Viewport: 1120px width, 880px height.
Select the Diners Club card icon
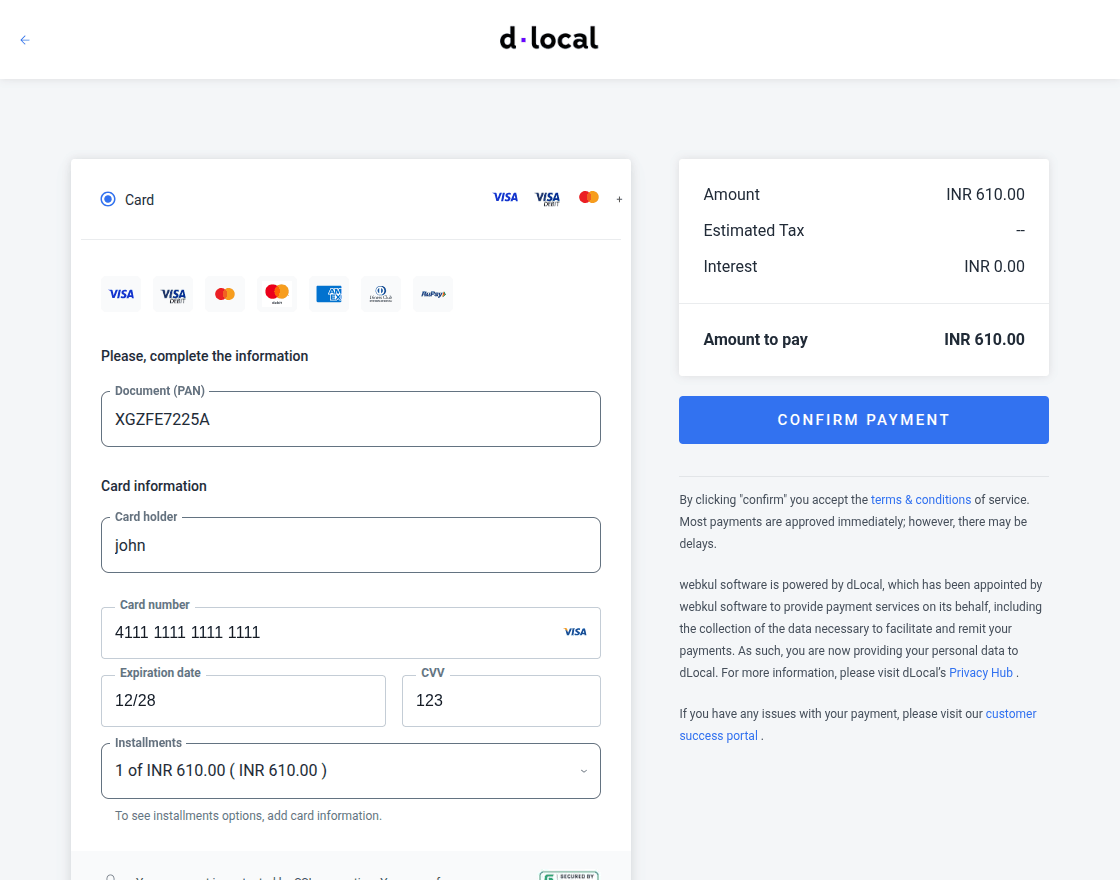coord(381,293)
